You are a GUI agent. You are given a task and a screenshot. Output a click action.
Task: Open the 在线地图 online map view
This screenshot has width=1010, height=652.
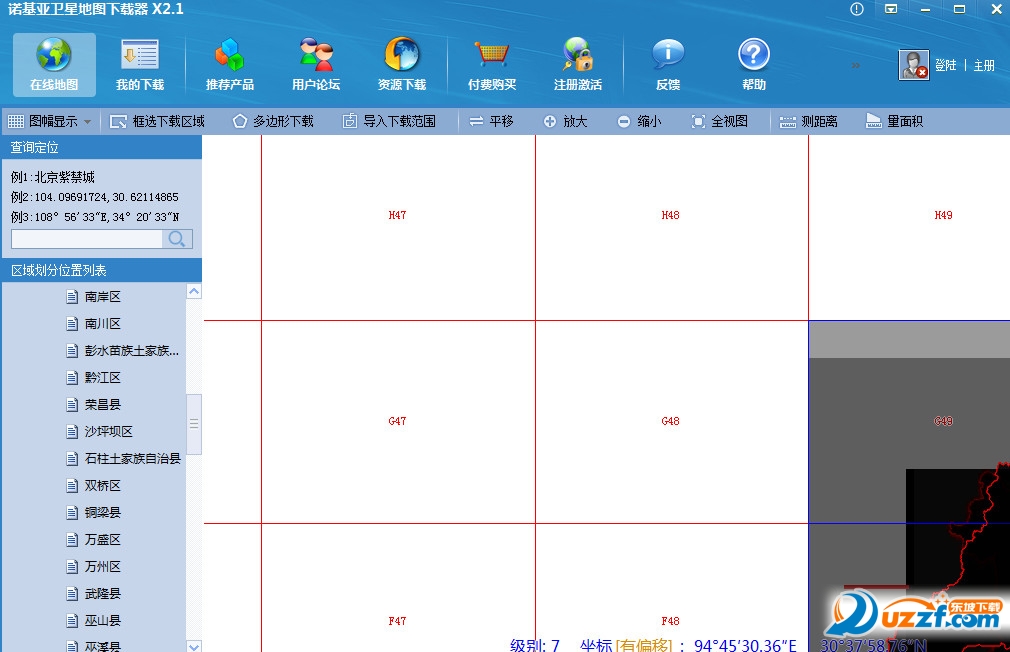pos(54,64)
